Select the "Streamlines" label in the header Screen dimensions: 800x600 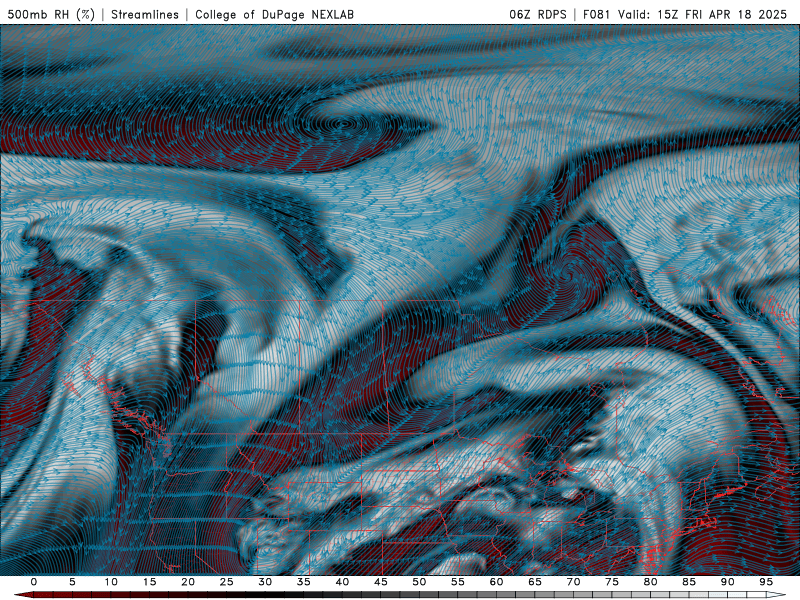(145, 14)
